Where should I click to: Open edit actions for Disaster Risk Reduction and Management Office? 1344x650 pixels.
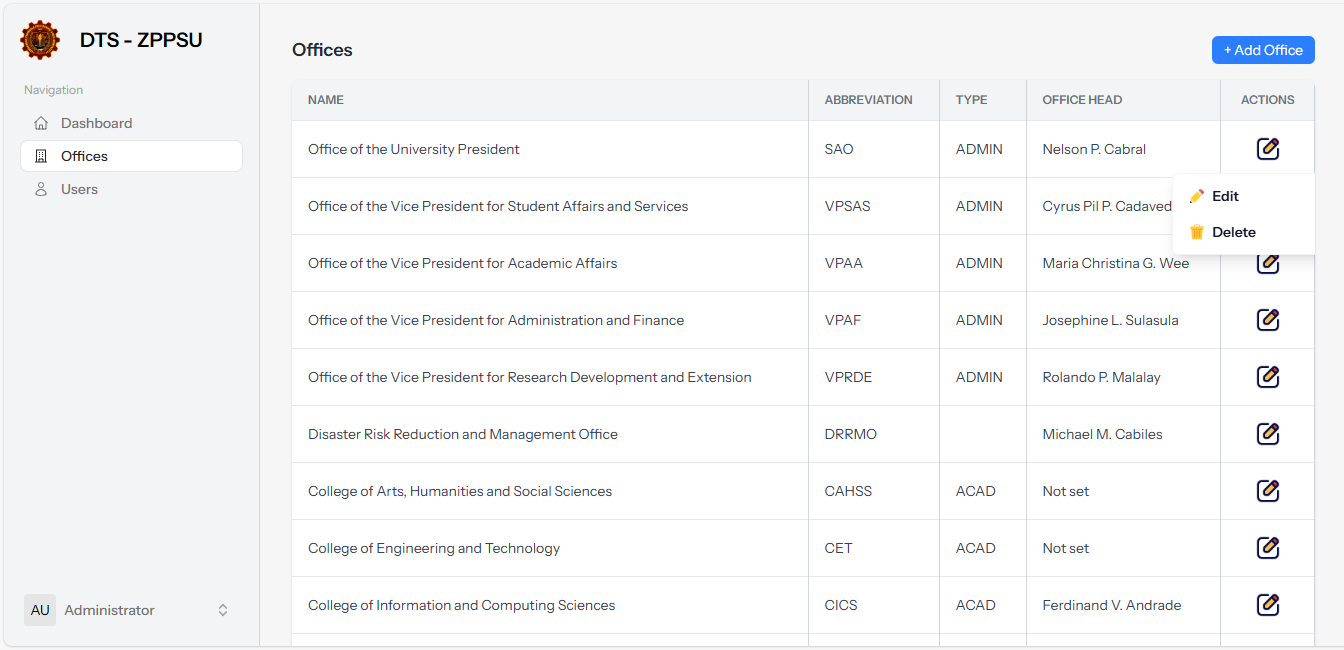pos(1267,433)
